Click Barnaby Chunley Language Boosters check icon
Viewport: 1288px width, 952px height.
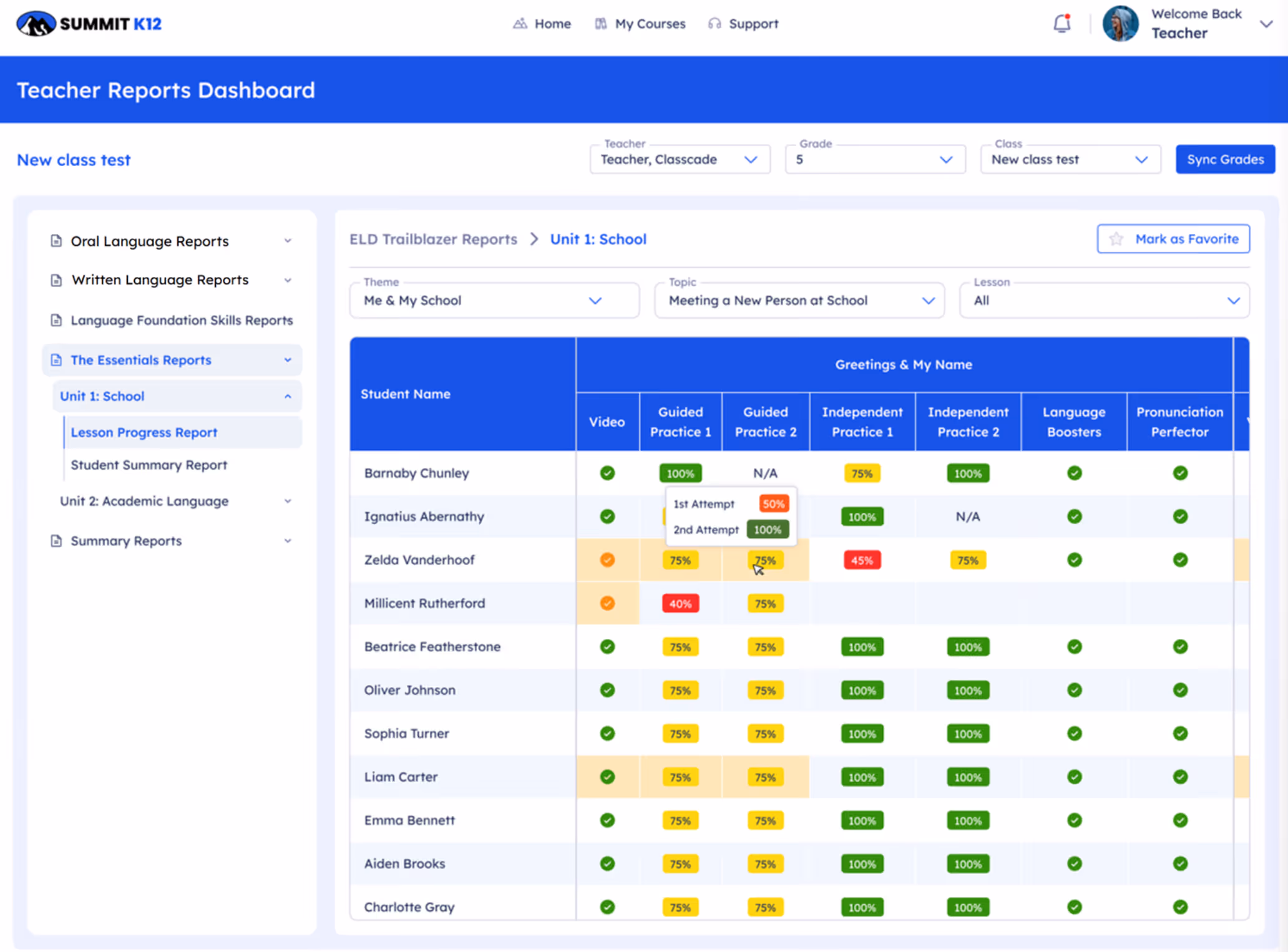pos(1074,473)
